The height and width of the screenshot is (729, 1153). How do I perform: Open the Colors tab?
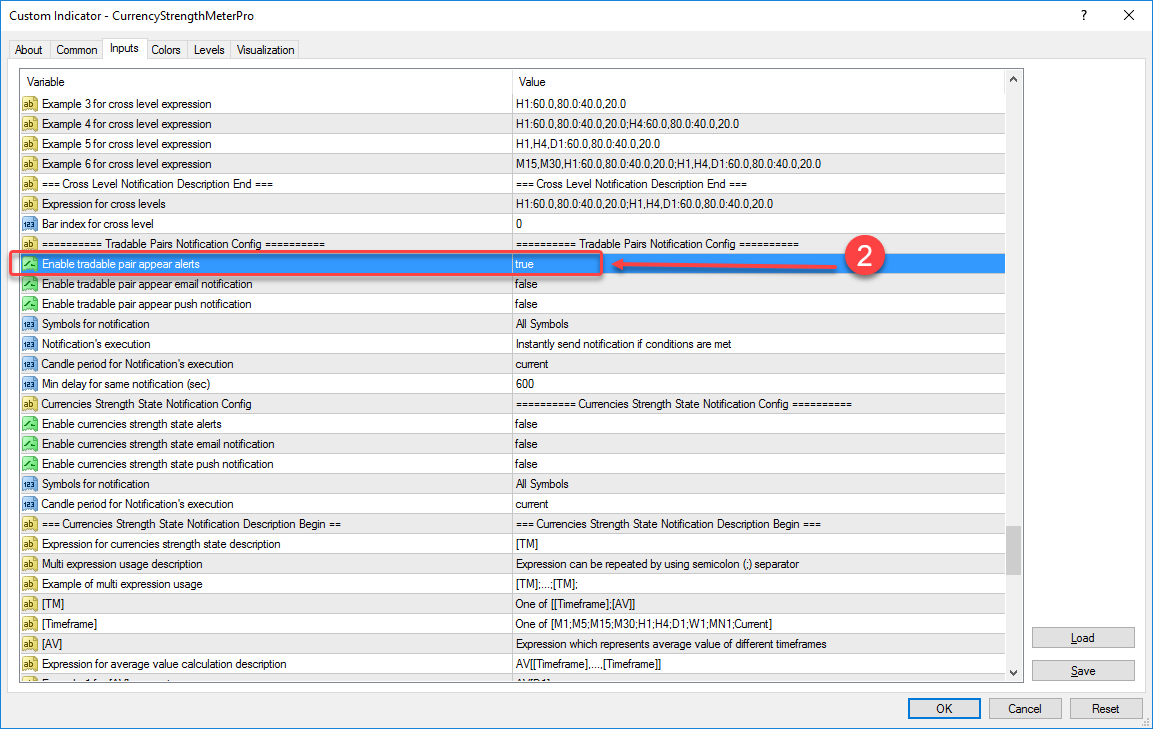pyautogui.click(x=166, y=50)
